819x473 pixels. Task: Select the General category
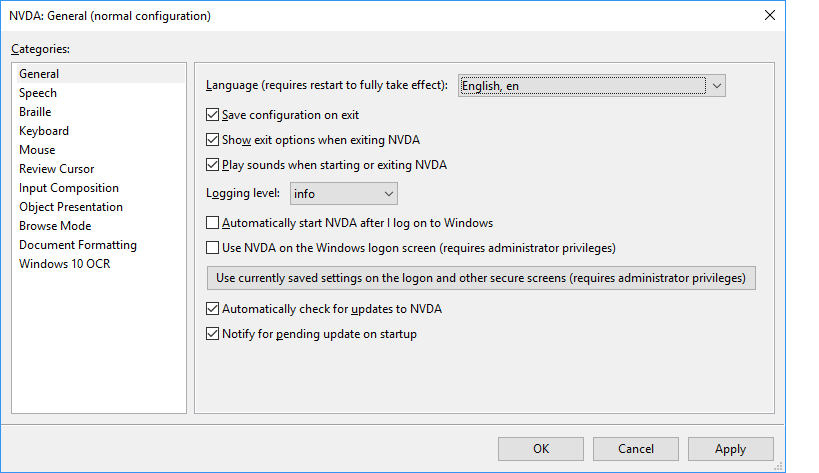99,74
